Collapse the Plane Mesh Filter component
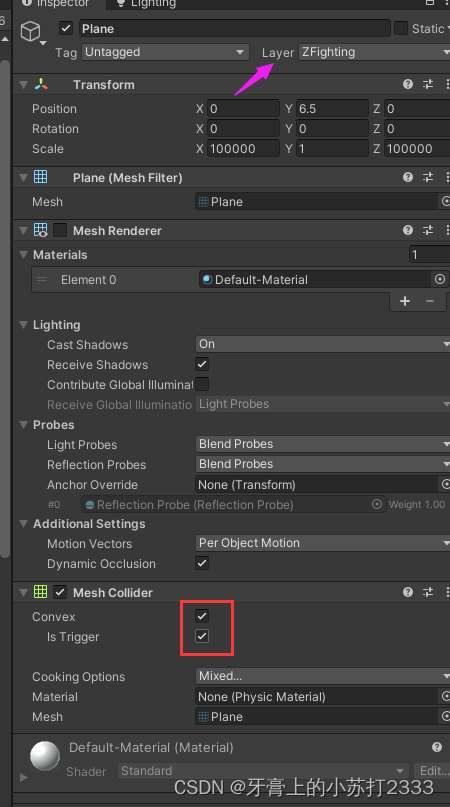 24,178
